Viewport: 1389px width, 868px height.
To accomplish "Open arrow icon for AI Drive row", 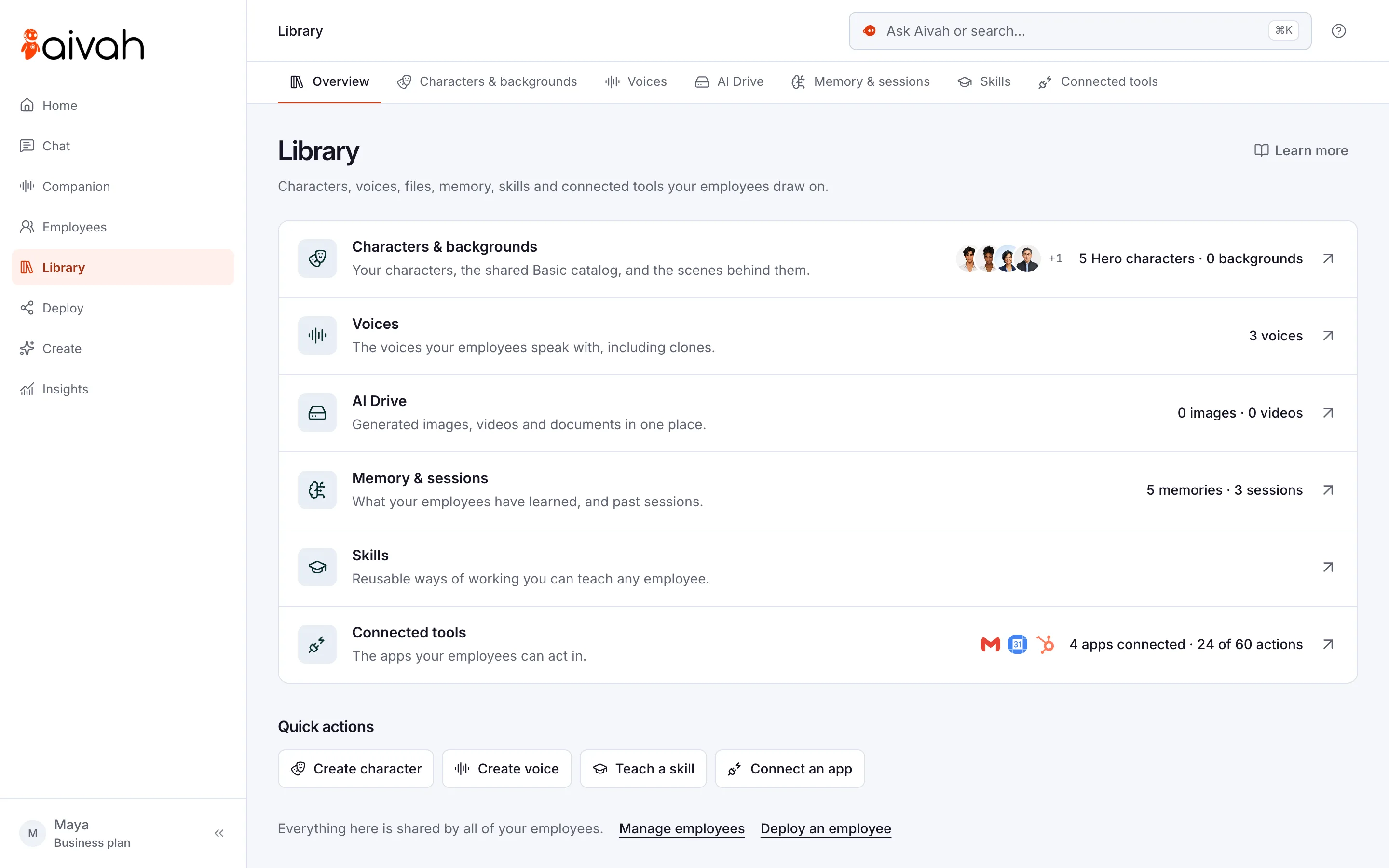I will pyautogui.click(x=1328, y=413).
